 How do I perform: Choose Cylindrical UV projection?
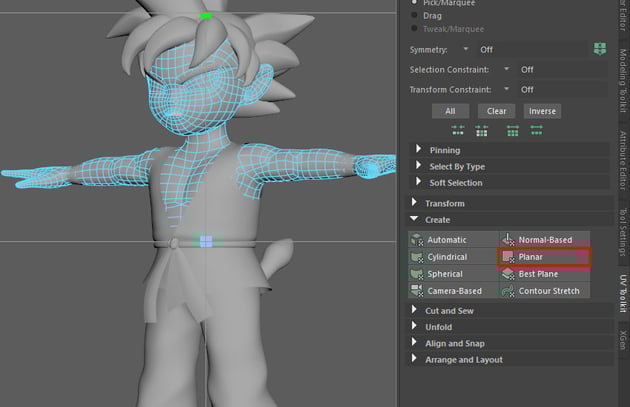tap(446, 257)
